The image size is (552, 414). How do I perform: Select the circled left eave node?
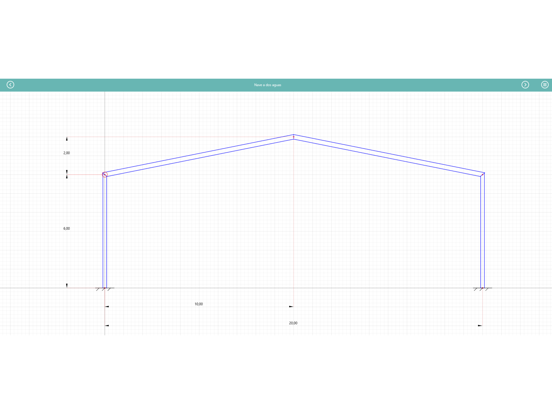[105, 175]
